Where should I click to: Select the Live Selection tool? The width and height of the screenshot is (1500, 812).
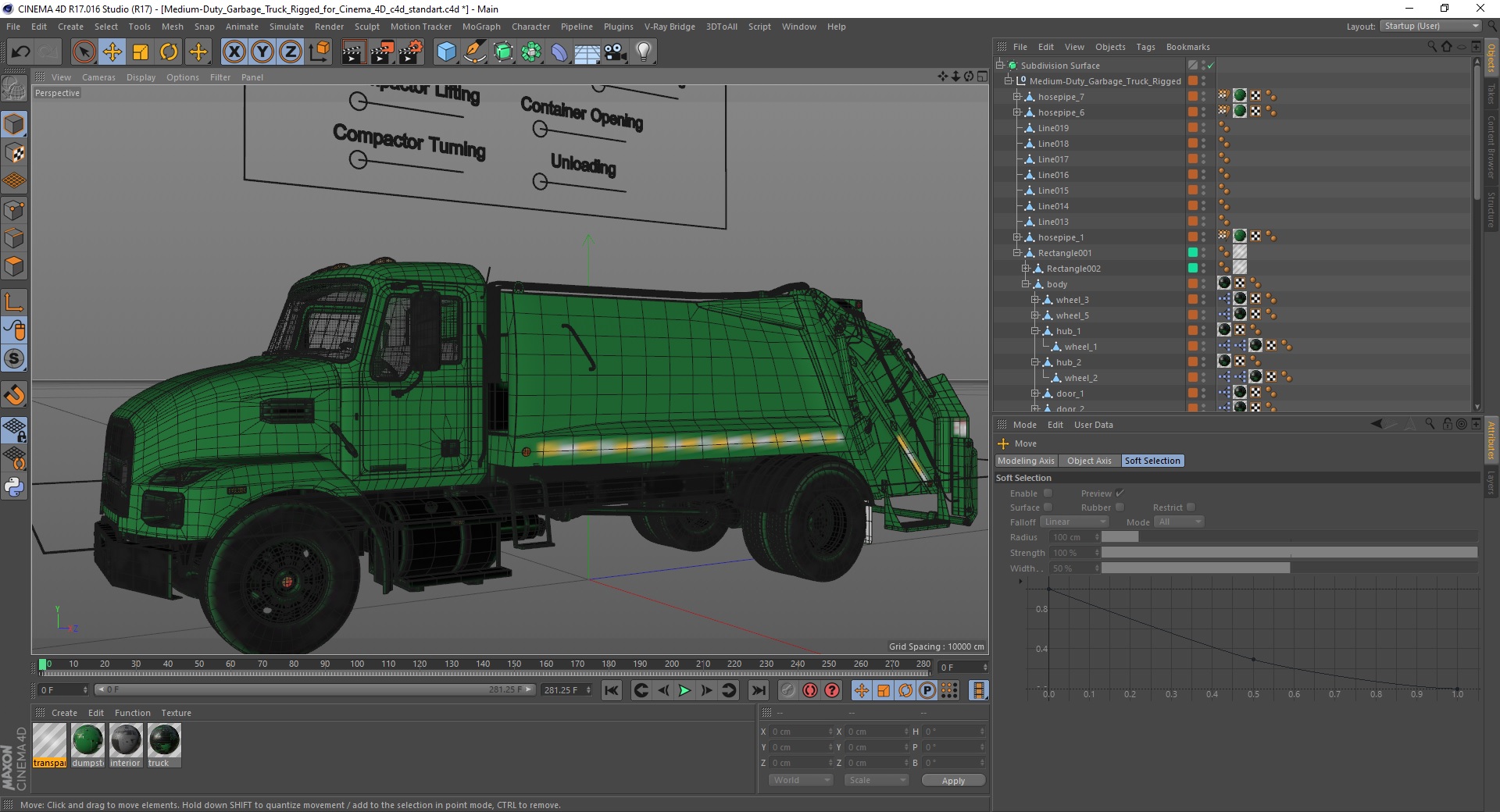click(x=84, y=52)
